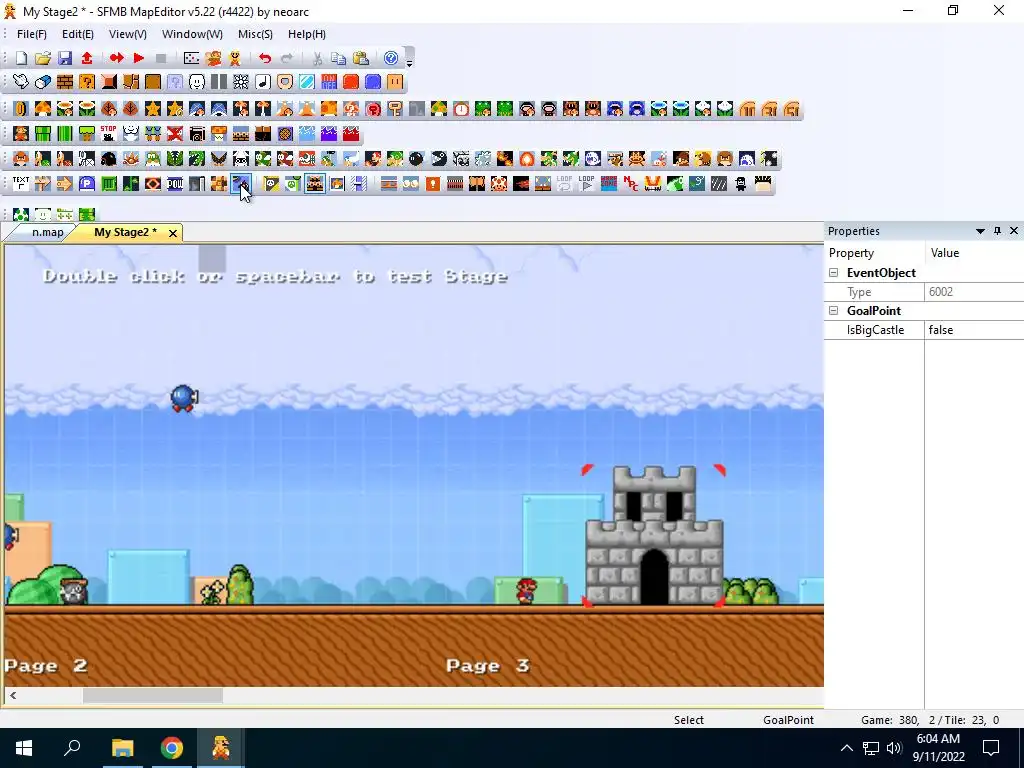Create a new map file
Image resolution: width=1024 pixels, height=768 pixels.
(21, 58)
